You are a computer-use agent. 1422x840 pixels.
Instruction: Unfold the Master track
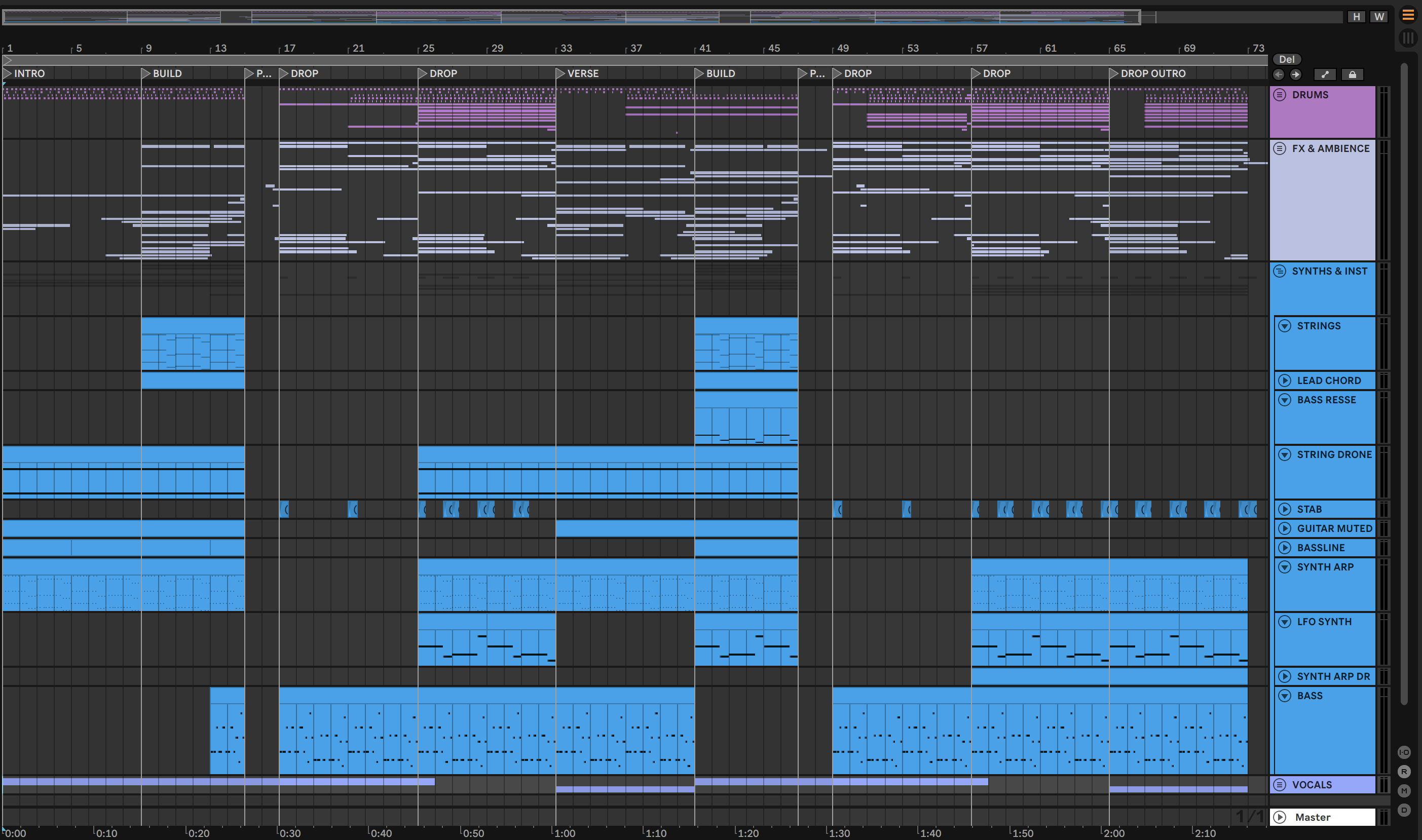tap(1280, 817)
